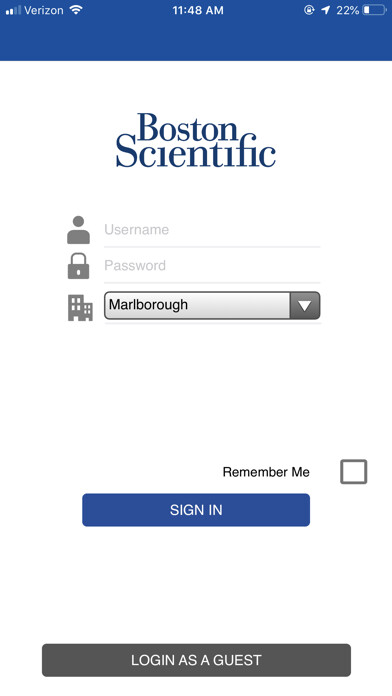The width and height of the screenshot is (392, 696).
Task: Click the user silhouette icon beside Username
Action: (x=79, y=230)
